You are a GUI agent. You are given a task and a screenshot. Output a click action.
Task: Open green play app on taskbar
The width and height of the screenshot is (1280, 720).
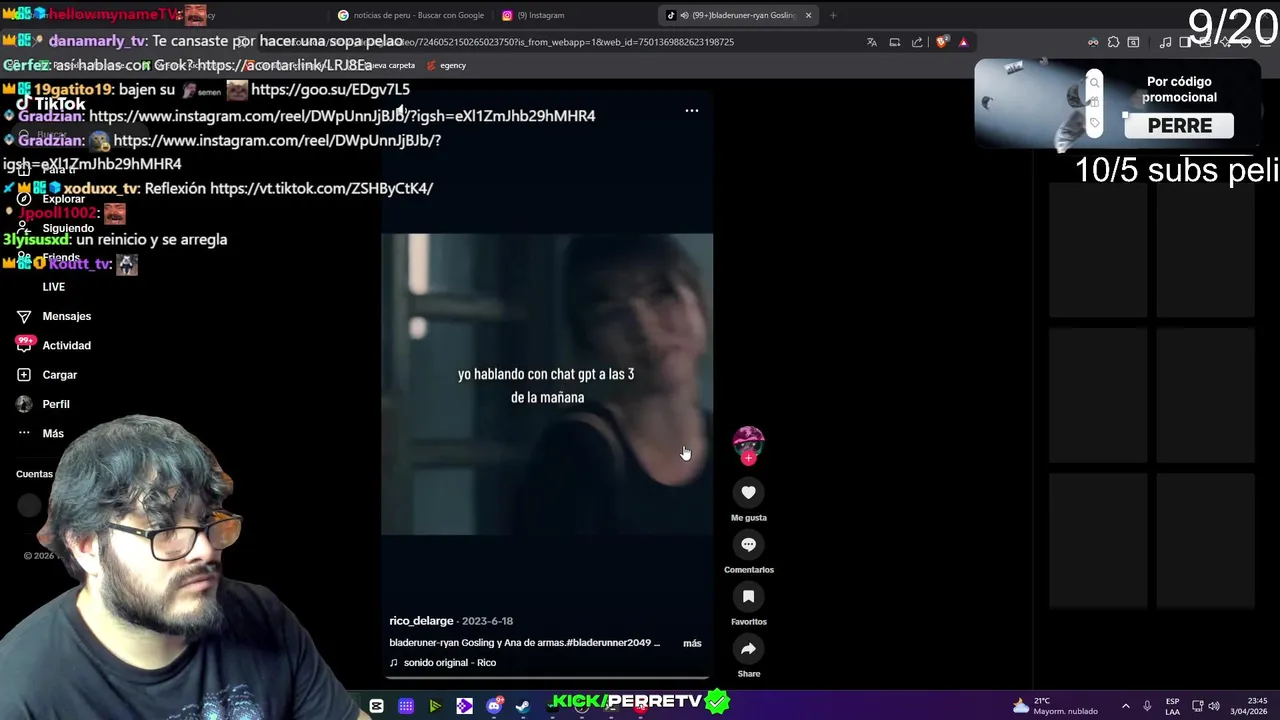[435, 706]
